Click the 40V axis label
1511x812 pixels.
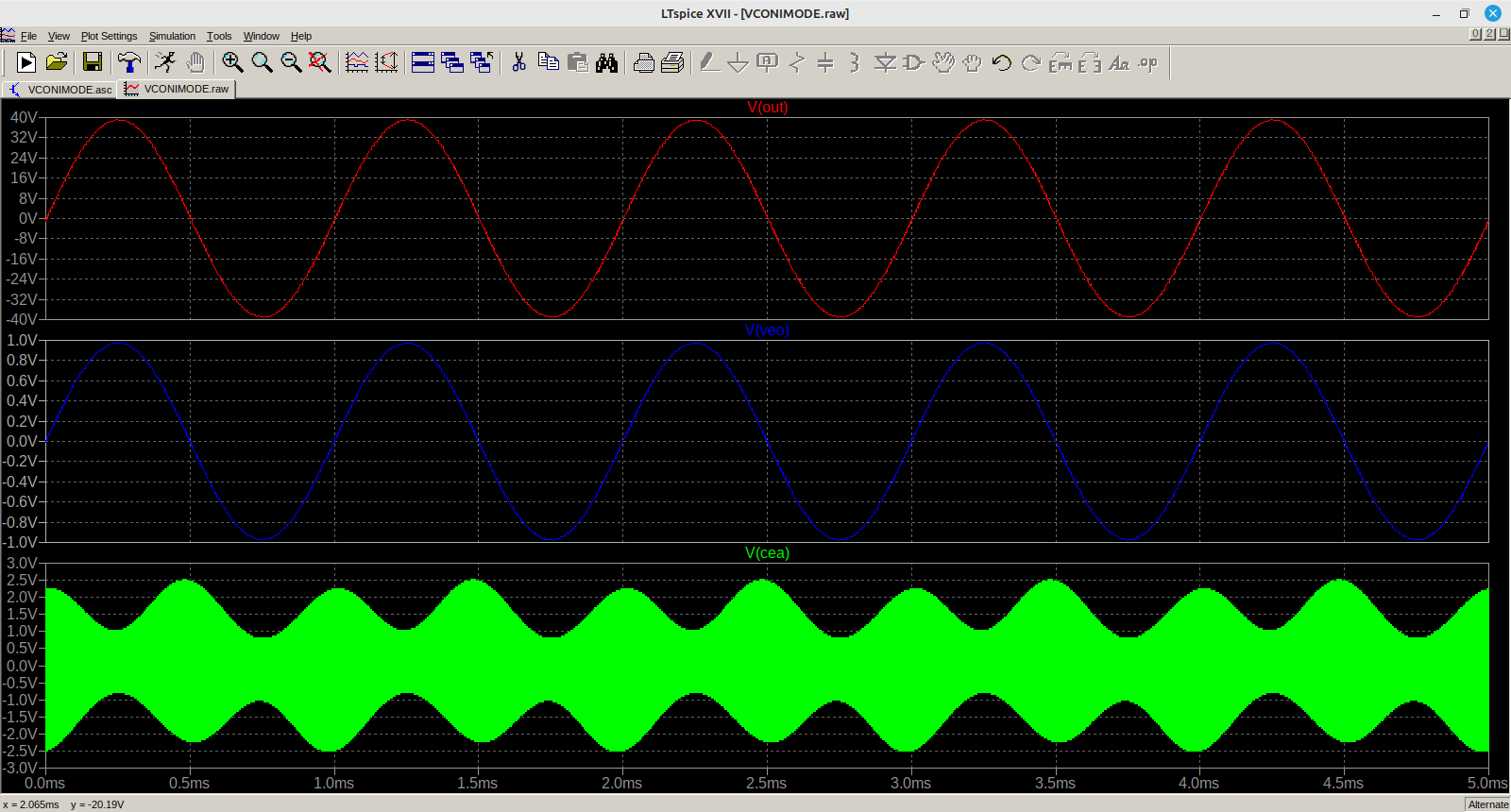(x=24, y=117)
